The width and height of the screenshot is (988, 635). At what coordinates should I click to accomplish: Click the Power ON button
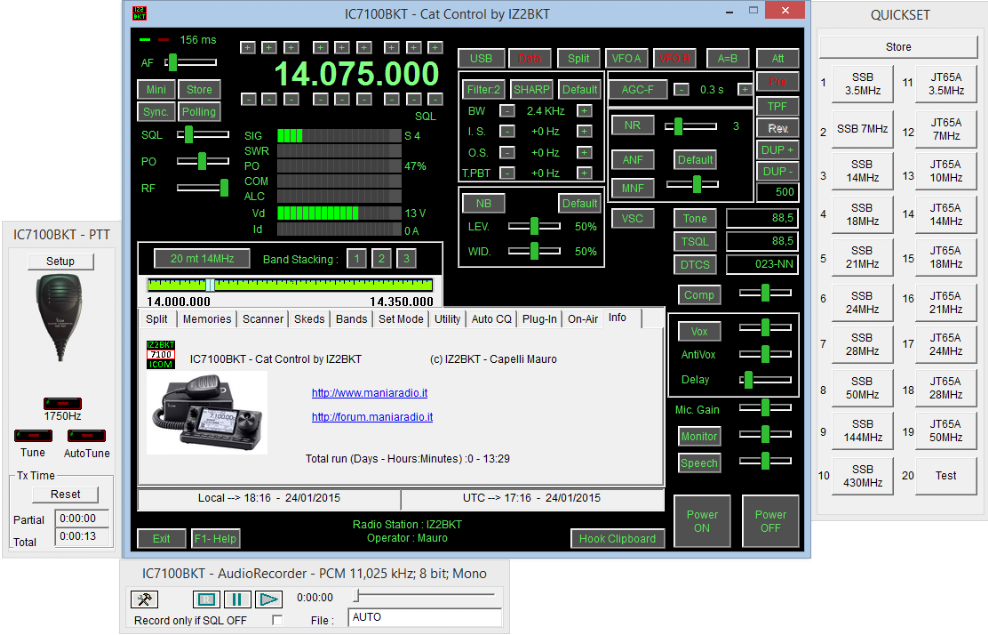click(702, 521)
